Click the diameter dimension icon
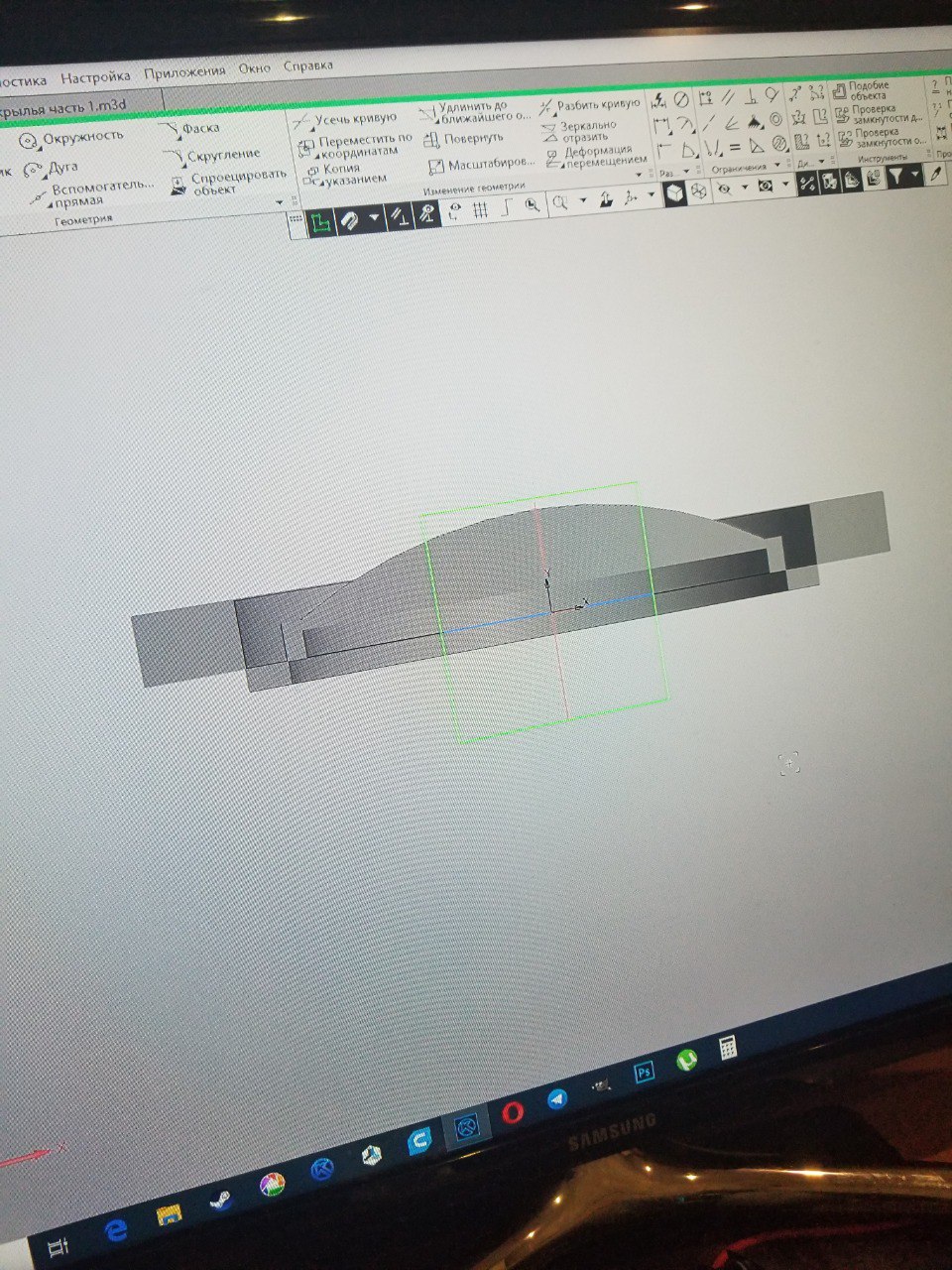This screenshot has height=1270, width=952. click(x=681, y=100)
